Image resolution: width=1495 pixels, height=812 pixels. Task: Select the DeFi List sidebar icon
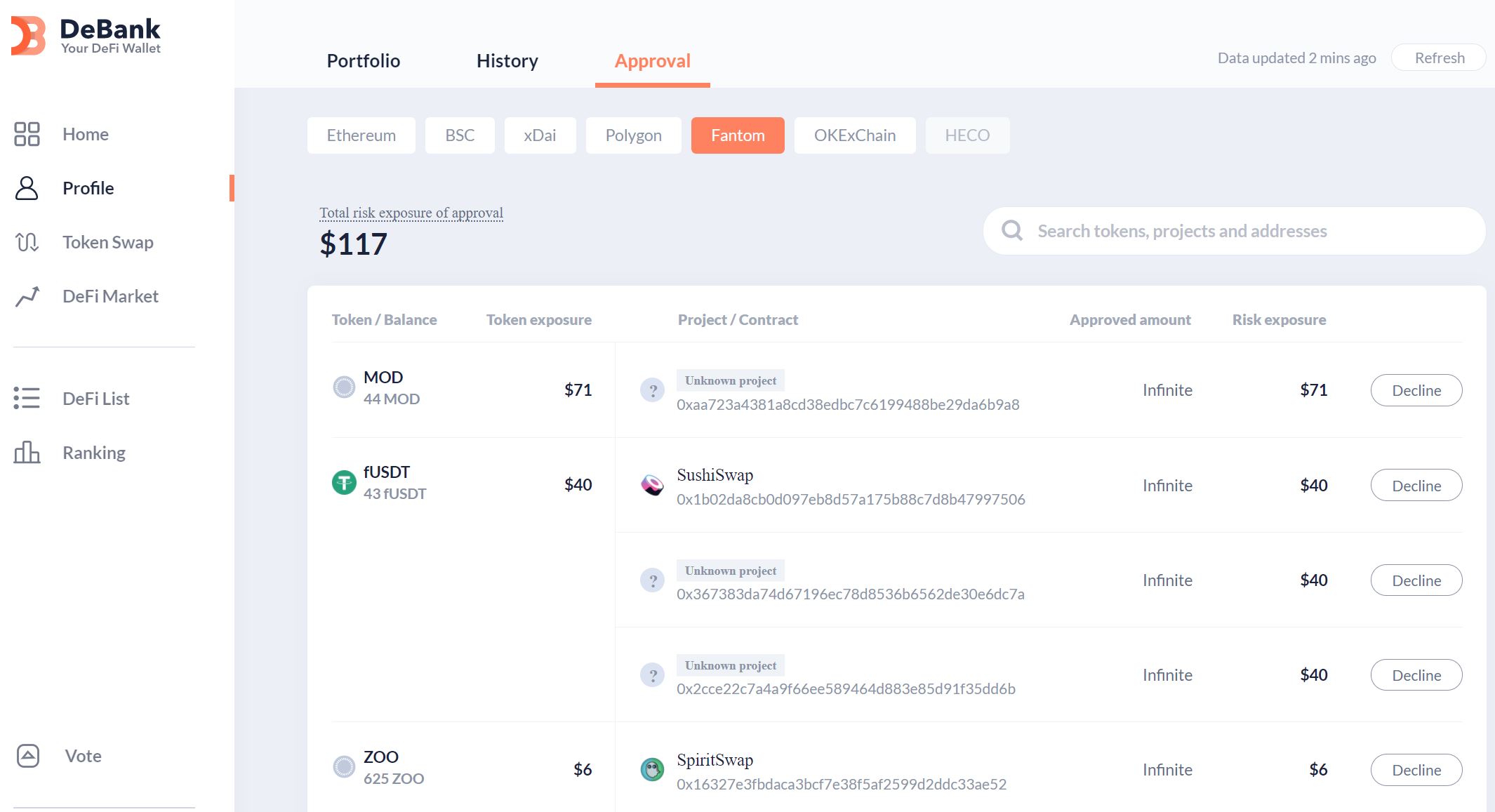27,399
